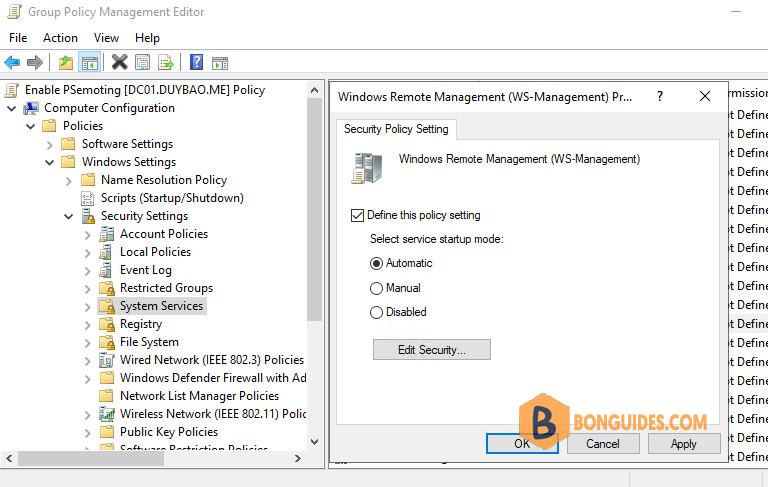Click the System Services folder-lock icon
Viewport: 768px width, 487px height.
107,306
